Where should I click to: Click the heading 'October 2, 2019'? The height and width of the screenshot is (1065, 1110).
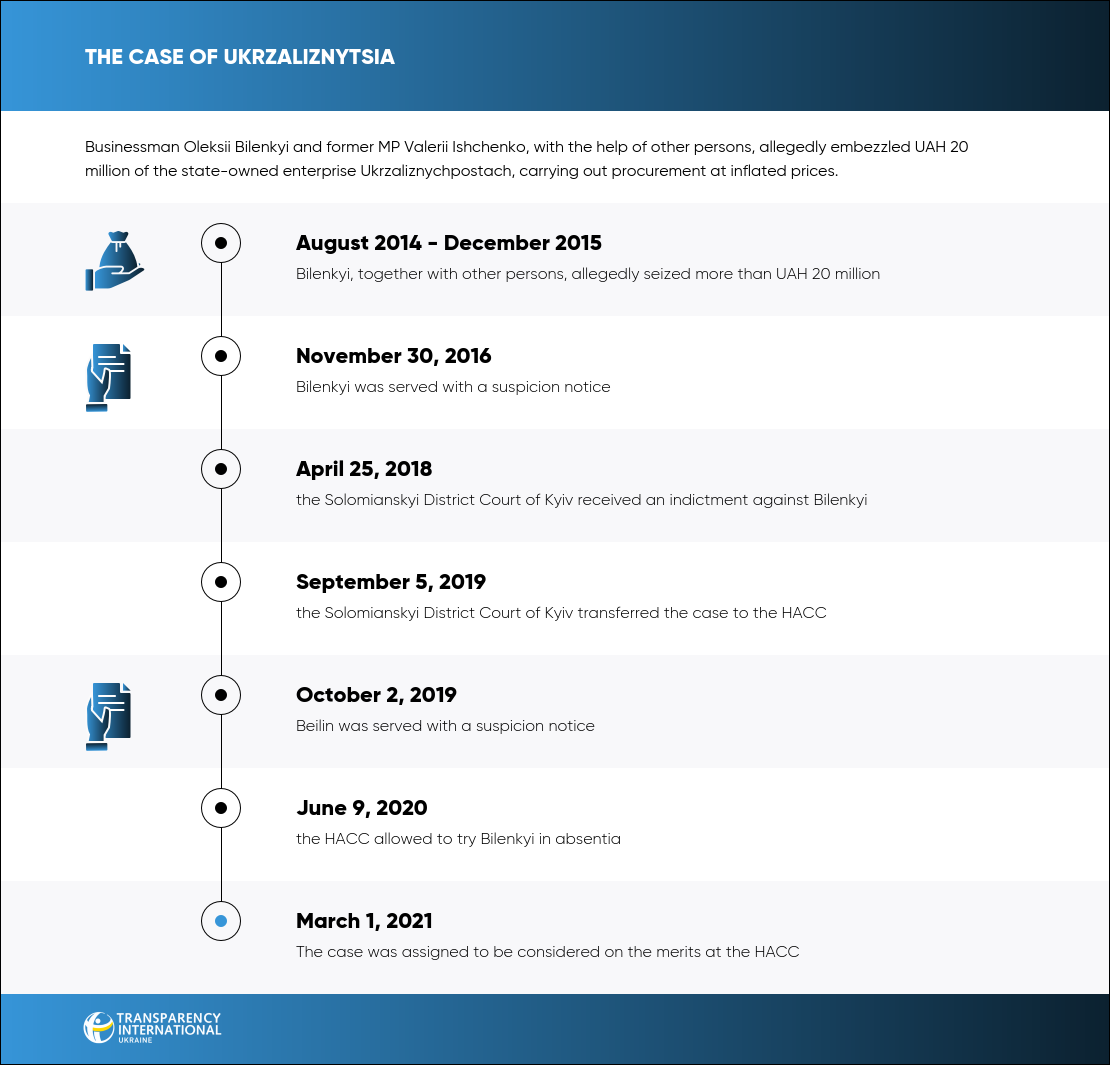pos(376,695)
